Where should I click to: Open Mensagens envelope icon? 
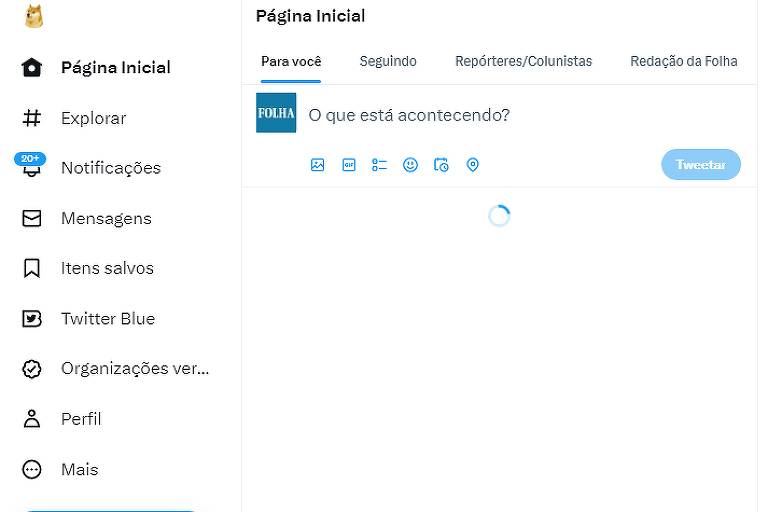pyautogui.click(x=32, y=218)
